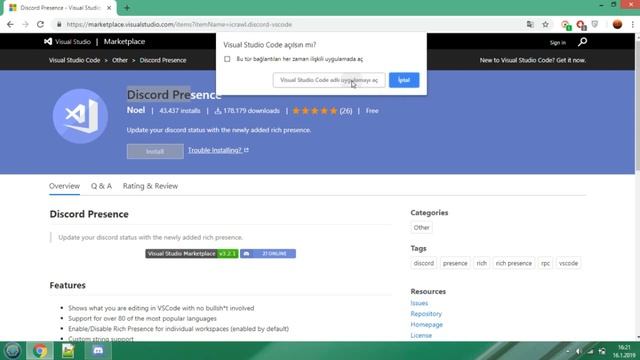Screen dimensions: 640x360
Task: Click the Discord online badge
Action: 268,253
